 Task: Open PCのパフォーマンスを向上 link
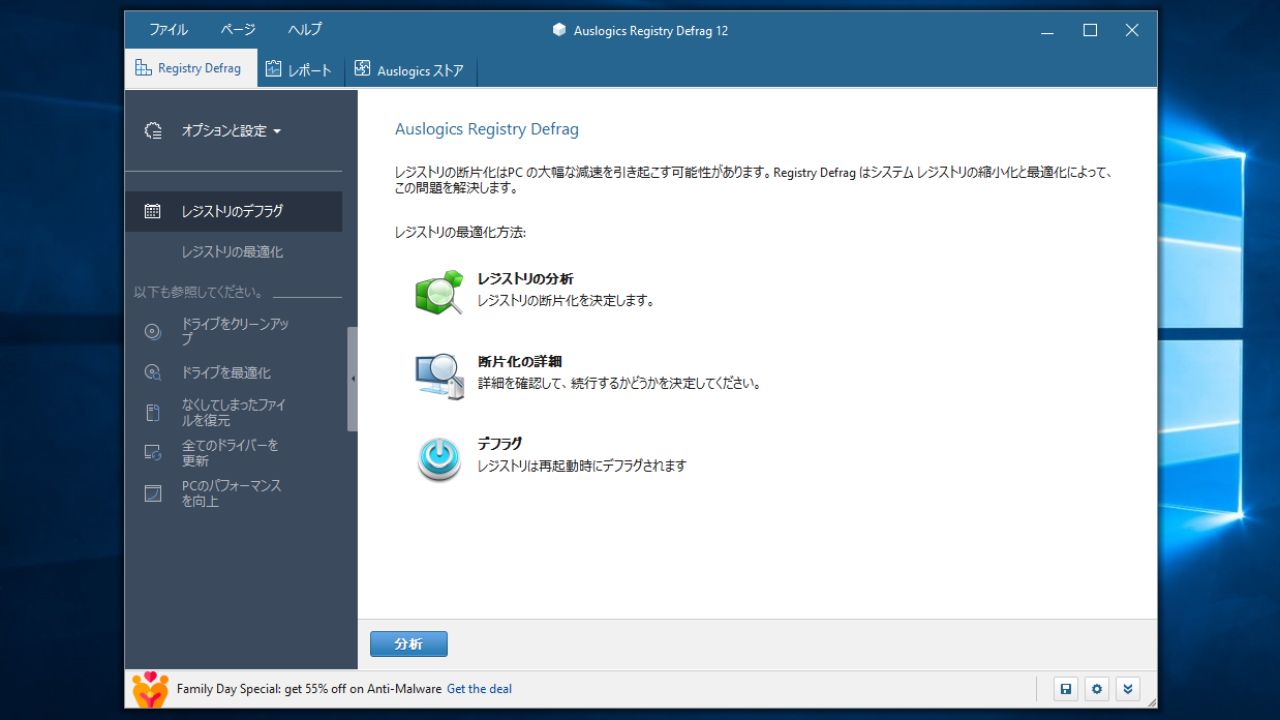click(x=232, y=493)
